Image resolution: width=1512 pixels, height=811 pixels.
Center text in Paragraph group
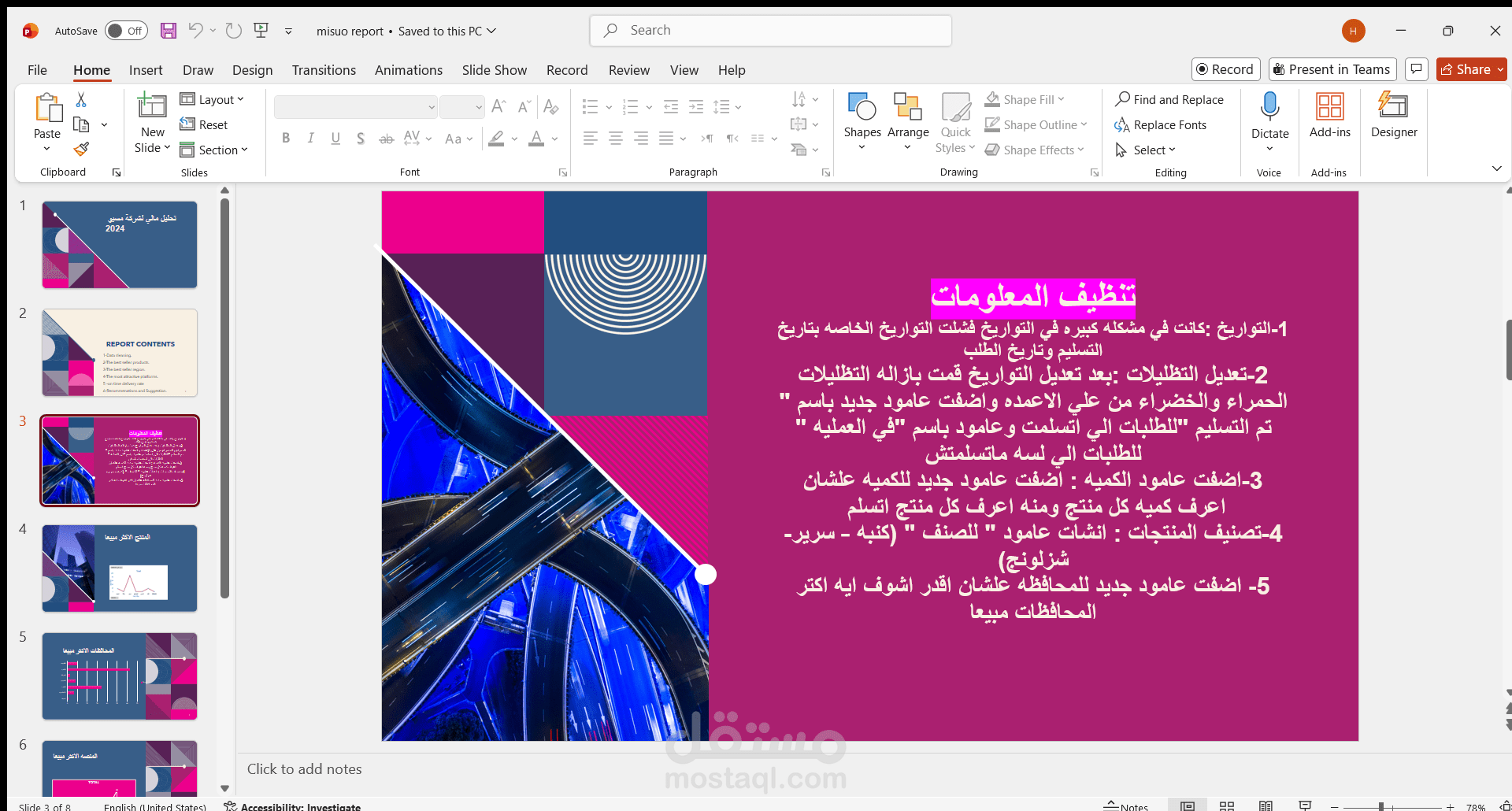(x=616, y=139)
